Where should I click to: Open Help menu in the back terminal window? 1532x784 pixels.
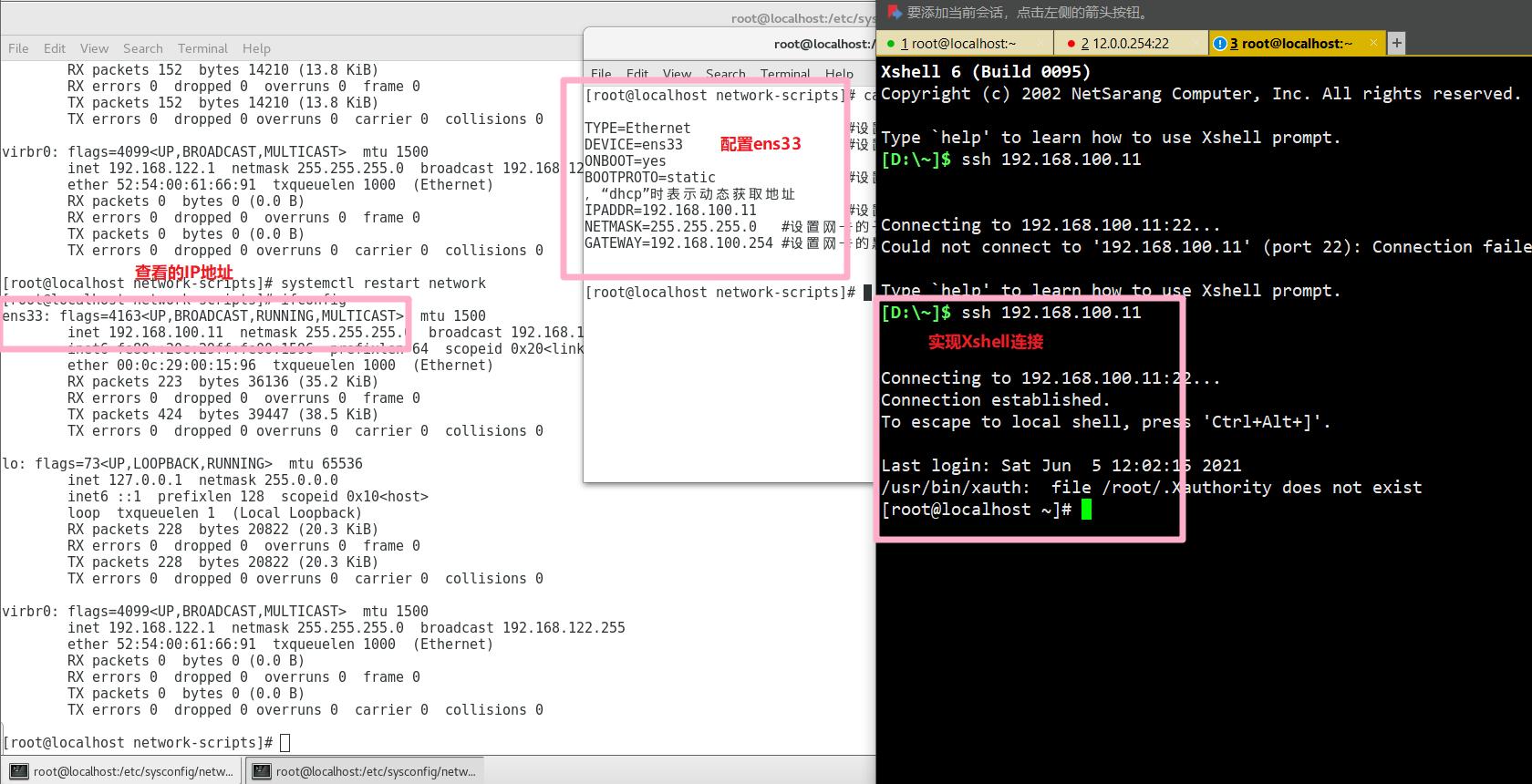click(x=256, y=48)
